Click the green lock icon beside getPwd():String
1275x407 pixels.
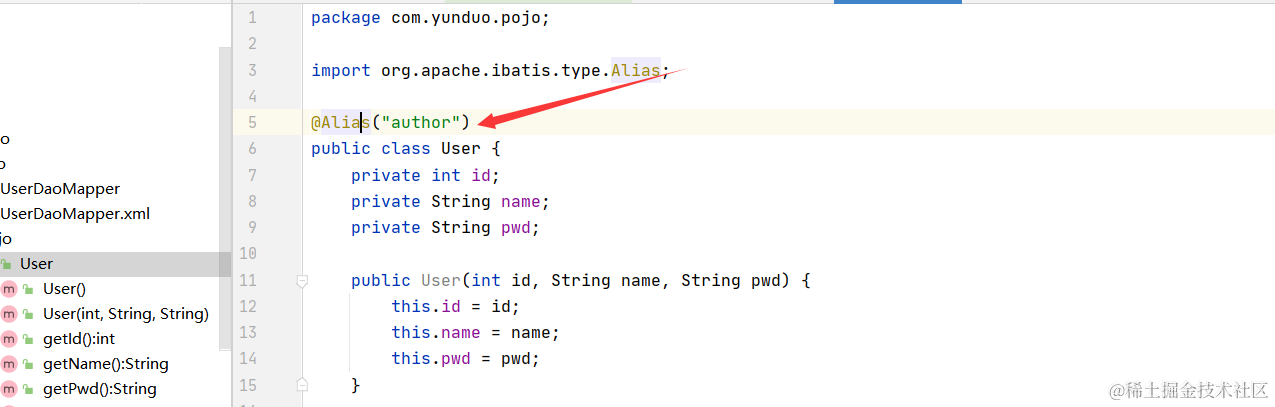click(28, 389)
